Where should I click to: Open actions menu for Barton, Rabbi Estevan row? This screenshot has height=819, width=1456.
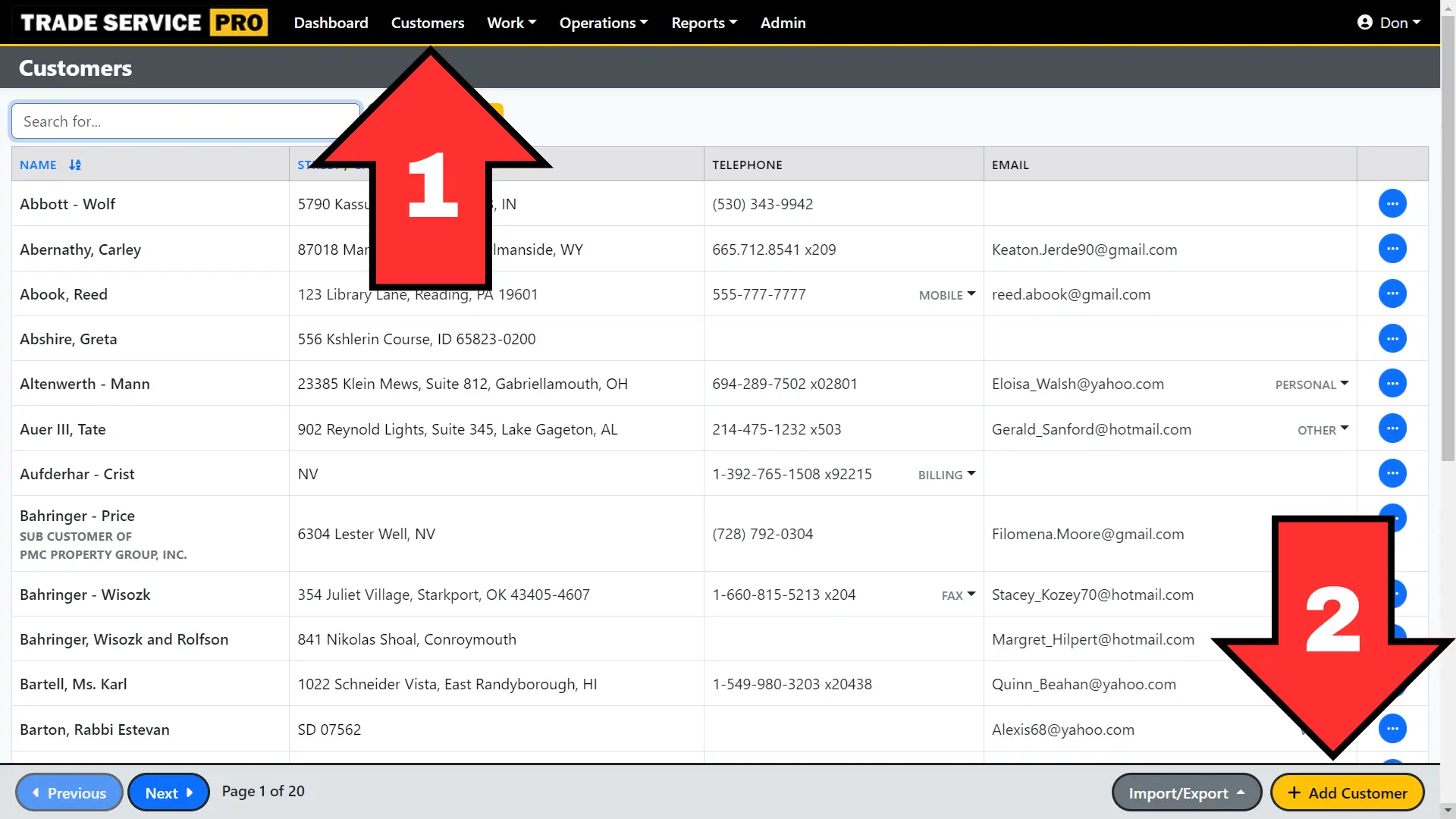[x=1392, y=729]
